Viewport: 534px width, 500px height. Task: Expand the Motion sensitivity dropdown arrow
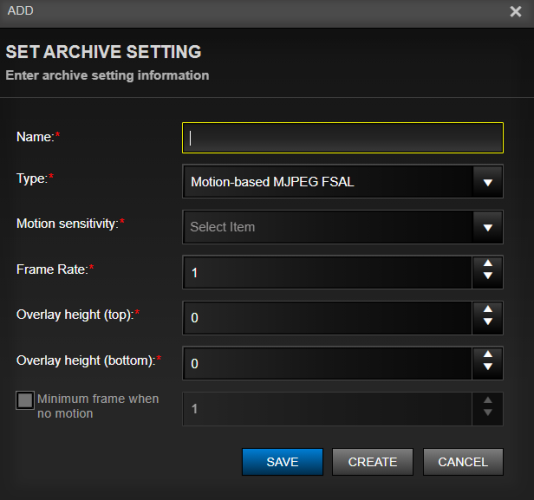[x=488, y=228]
